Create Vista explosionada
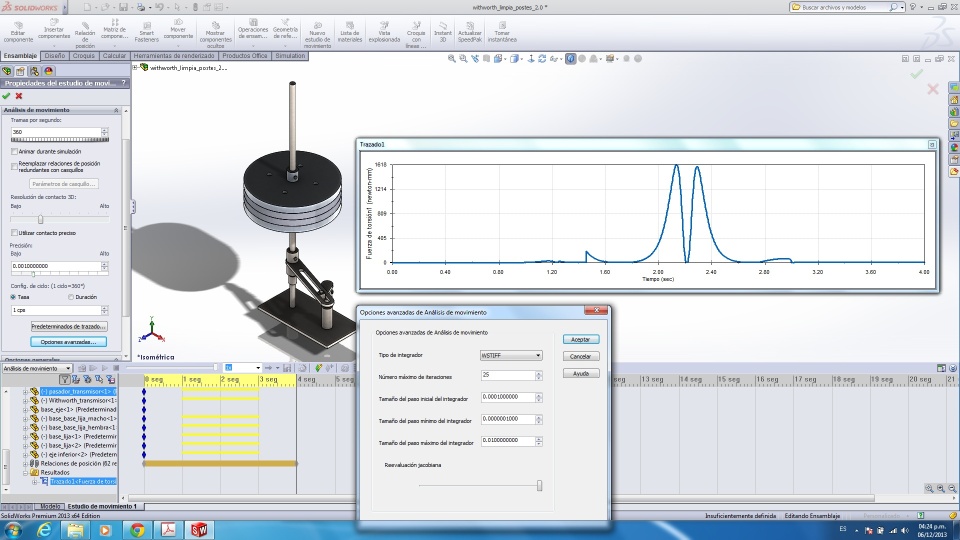 [x=384, y=32]
